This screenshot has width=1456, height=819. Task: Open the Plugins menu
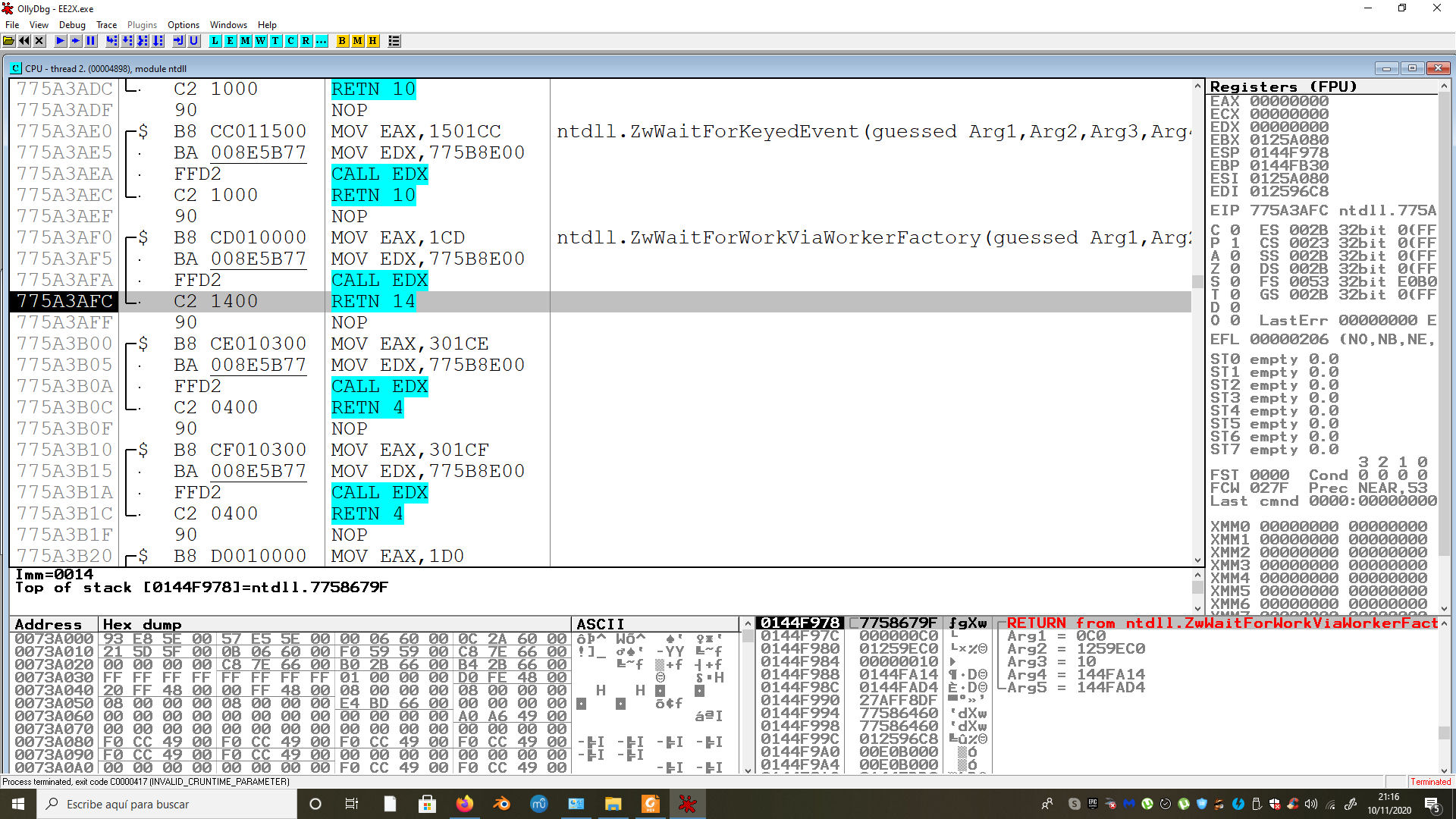tap(144, 25)
